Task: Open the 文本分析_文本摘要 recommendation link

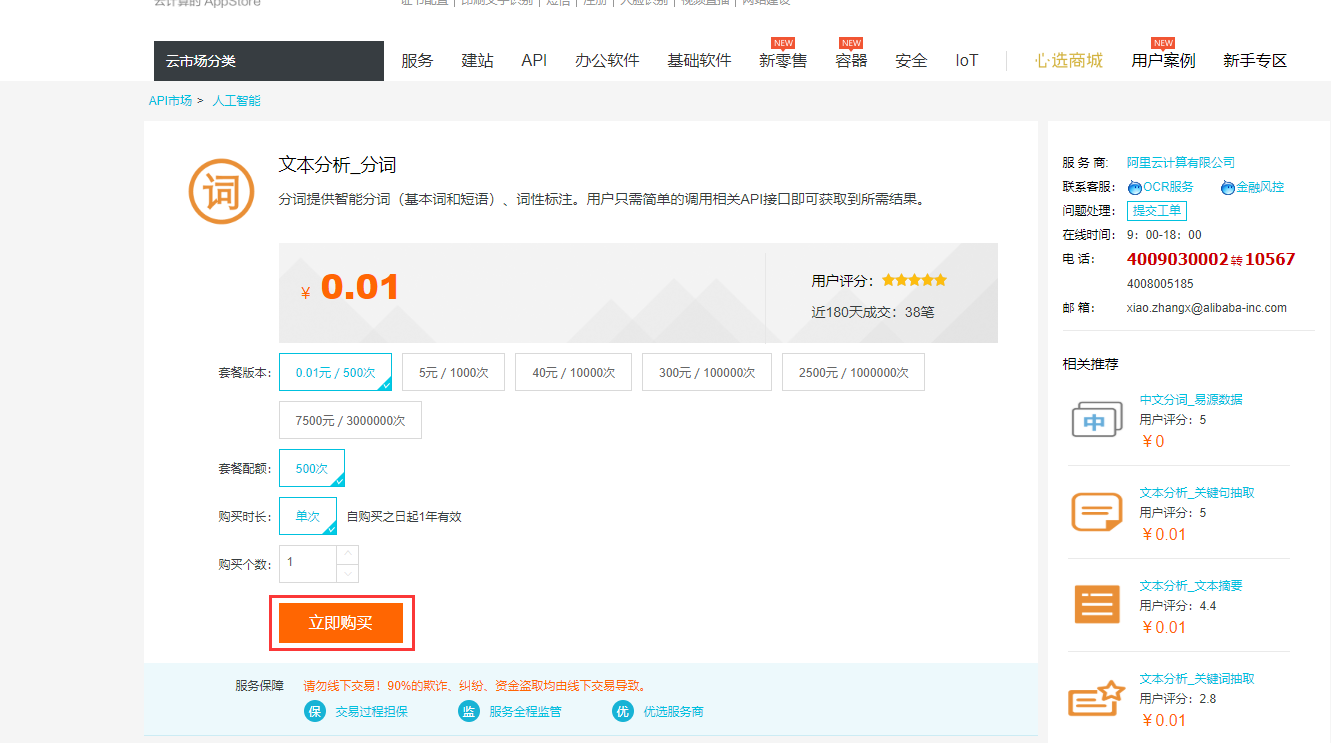Action: point(1191,586)
